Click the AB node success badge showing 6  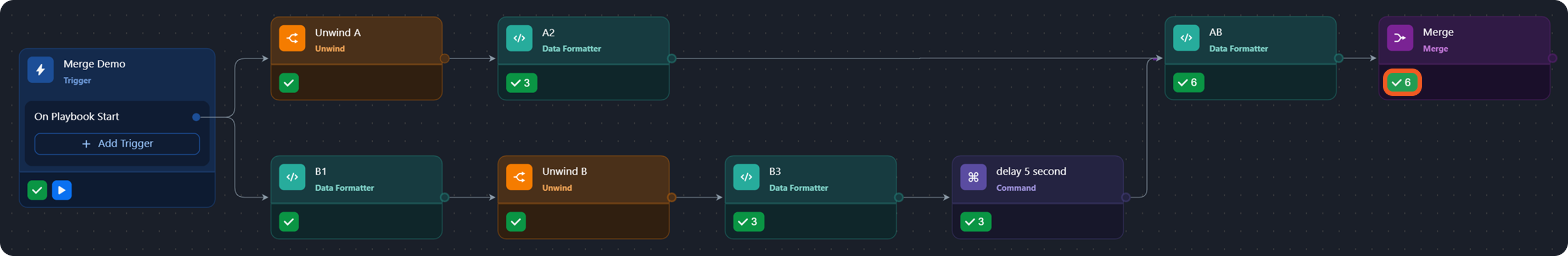(x=1188, y=83)
